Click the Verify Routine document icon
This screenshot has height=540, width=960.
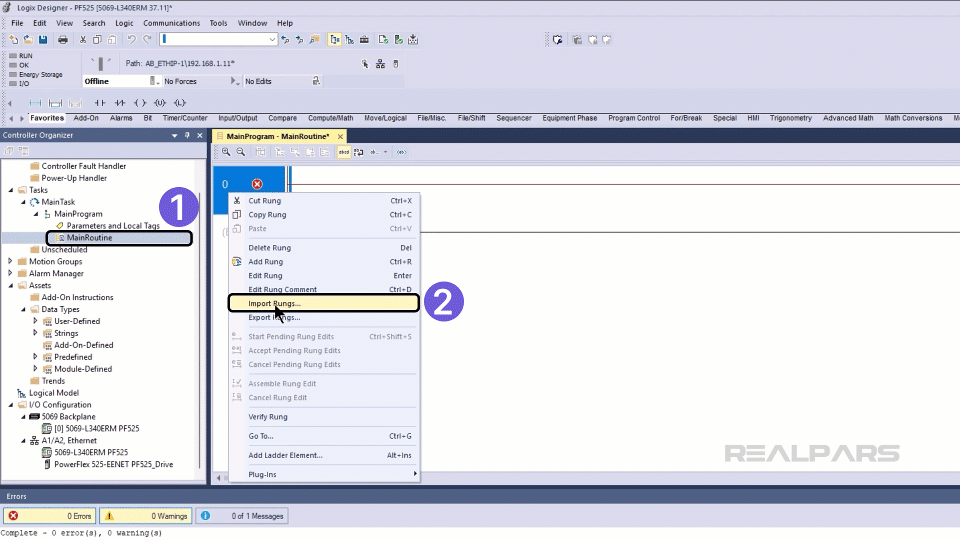(383, 40)
